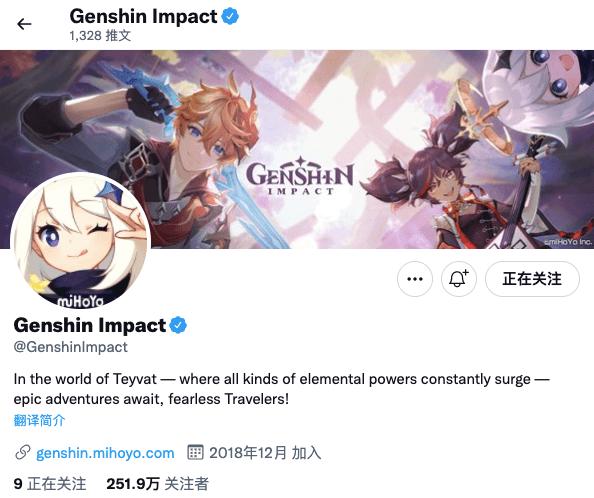594x498 pixels.
Task: Click the calendar join date icon
Action: [x=195, y=453]
